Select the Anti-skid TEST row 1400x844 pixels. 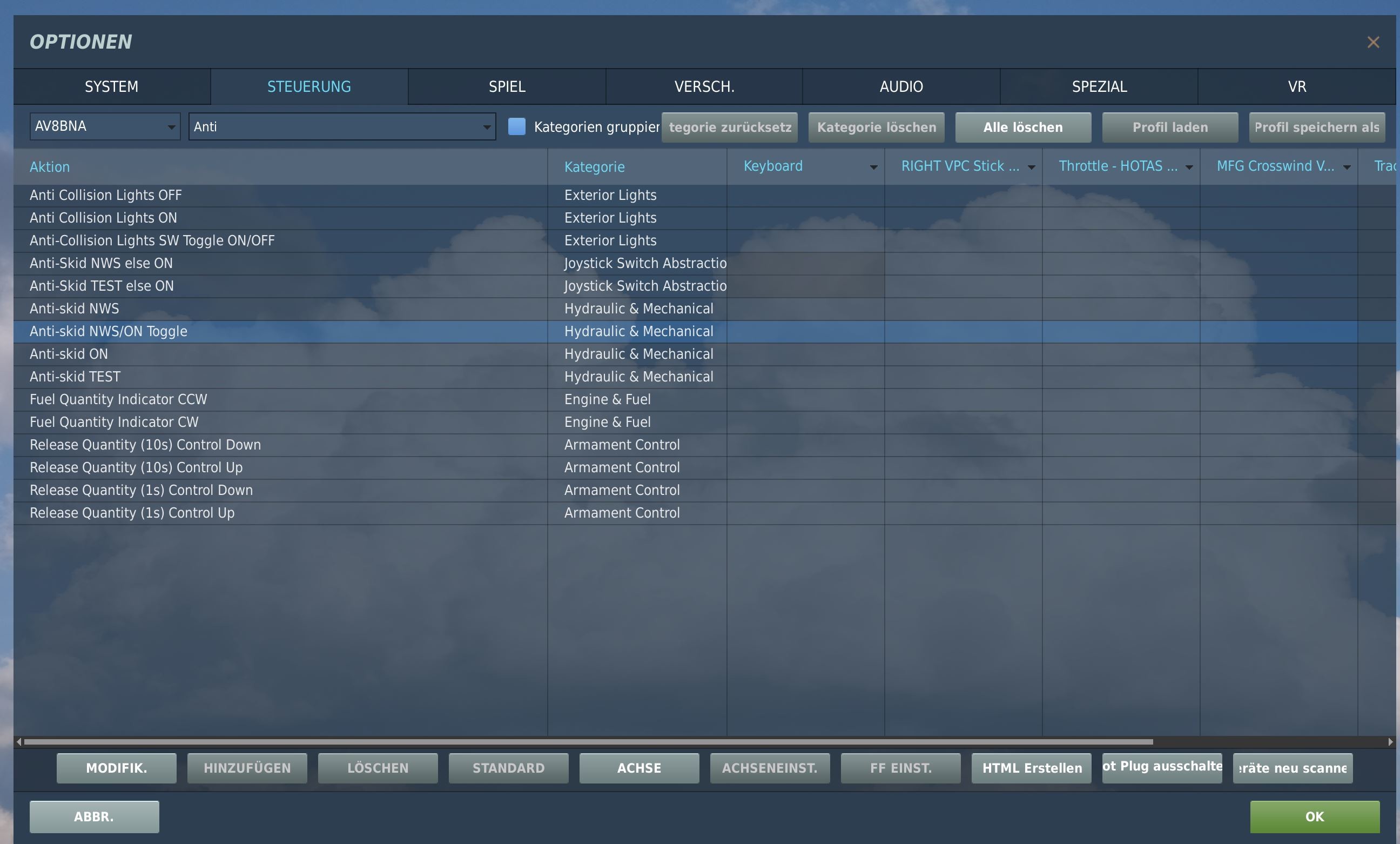704,377
